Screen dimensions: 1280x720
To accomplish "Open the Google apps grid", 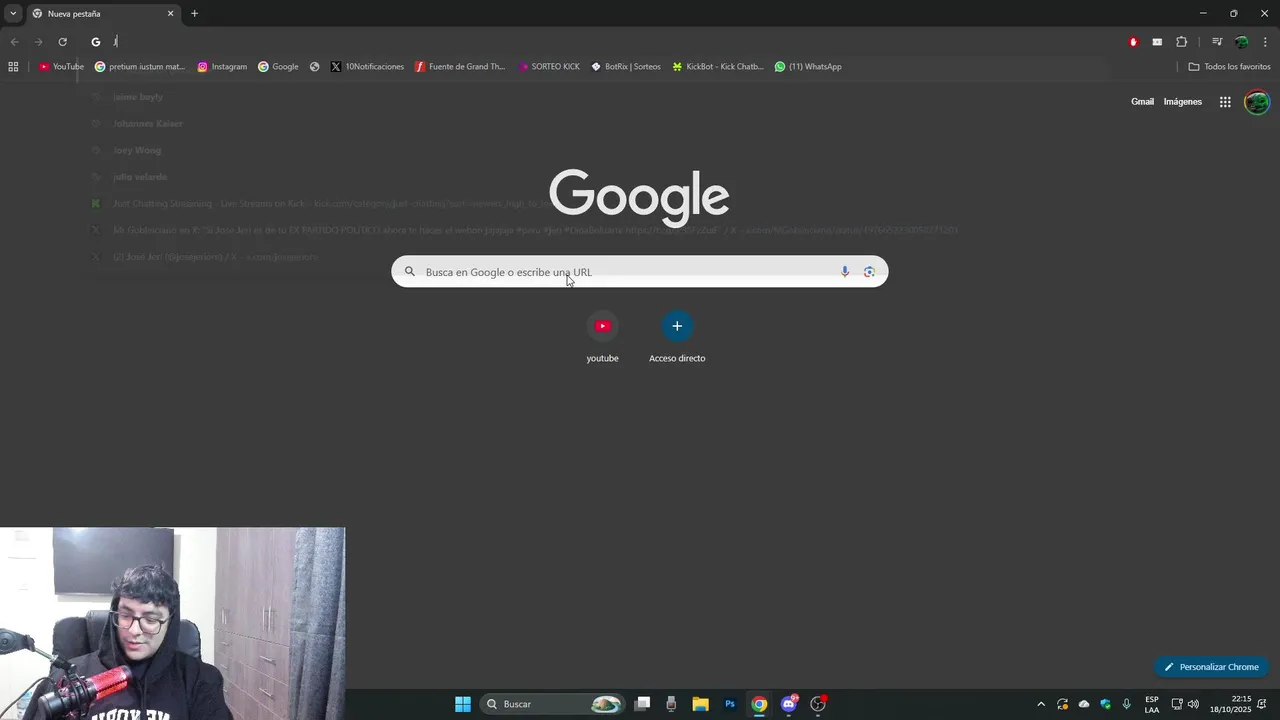I will (1225, 102).
